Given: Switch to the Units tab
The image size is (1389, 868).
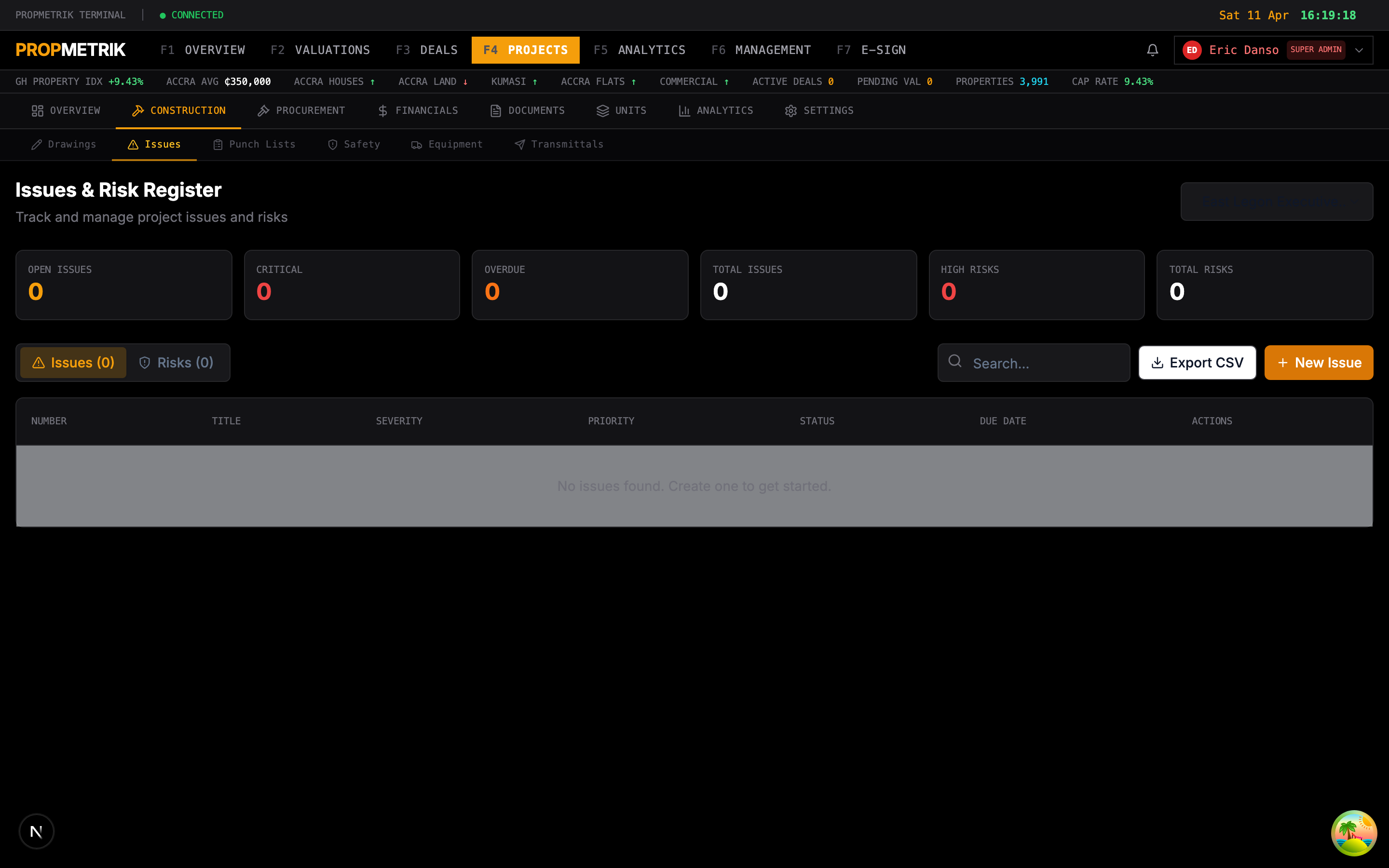Looking at the screenshot, I should (622, 110).
